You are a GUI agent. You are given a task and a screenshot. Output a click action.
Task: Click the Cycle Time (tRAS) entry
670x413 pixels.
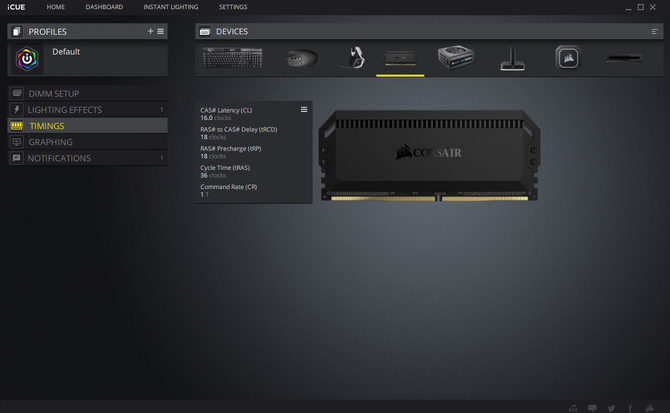pos(225,171)
